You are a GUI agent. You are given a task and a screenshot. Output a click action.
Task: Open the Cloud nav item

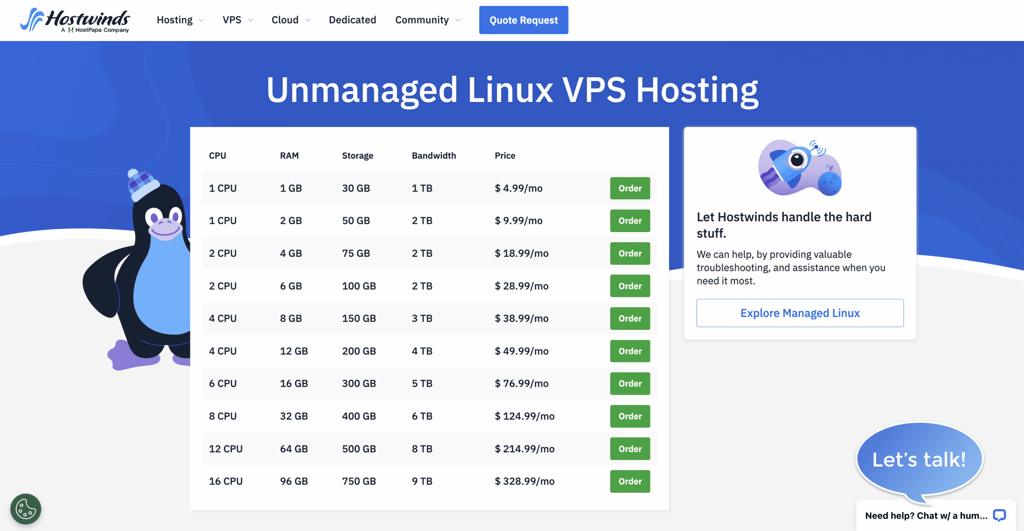click(285, 20)
